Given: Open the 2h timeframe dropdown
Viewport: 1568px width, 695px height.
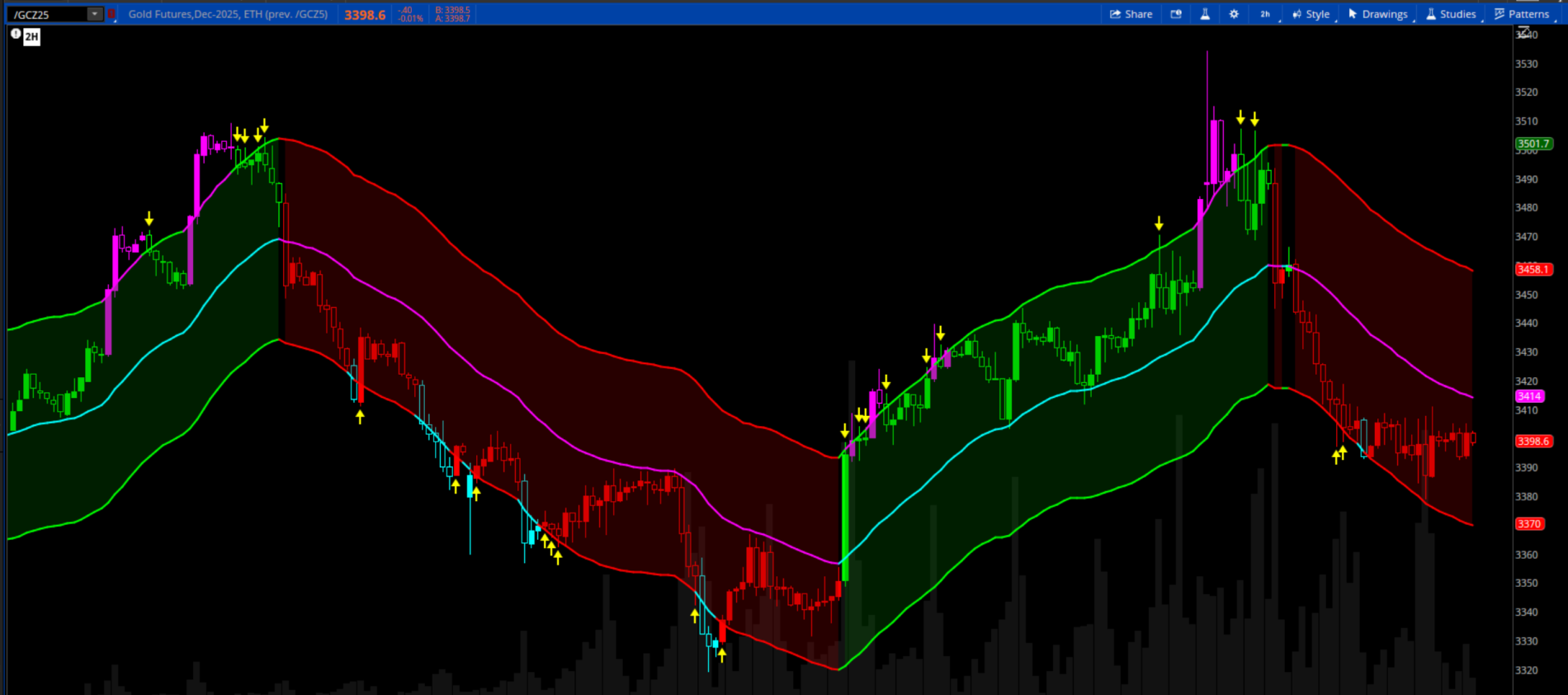Looking at the screenshot, I should (1265, 14).
